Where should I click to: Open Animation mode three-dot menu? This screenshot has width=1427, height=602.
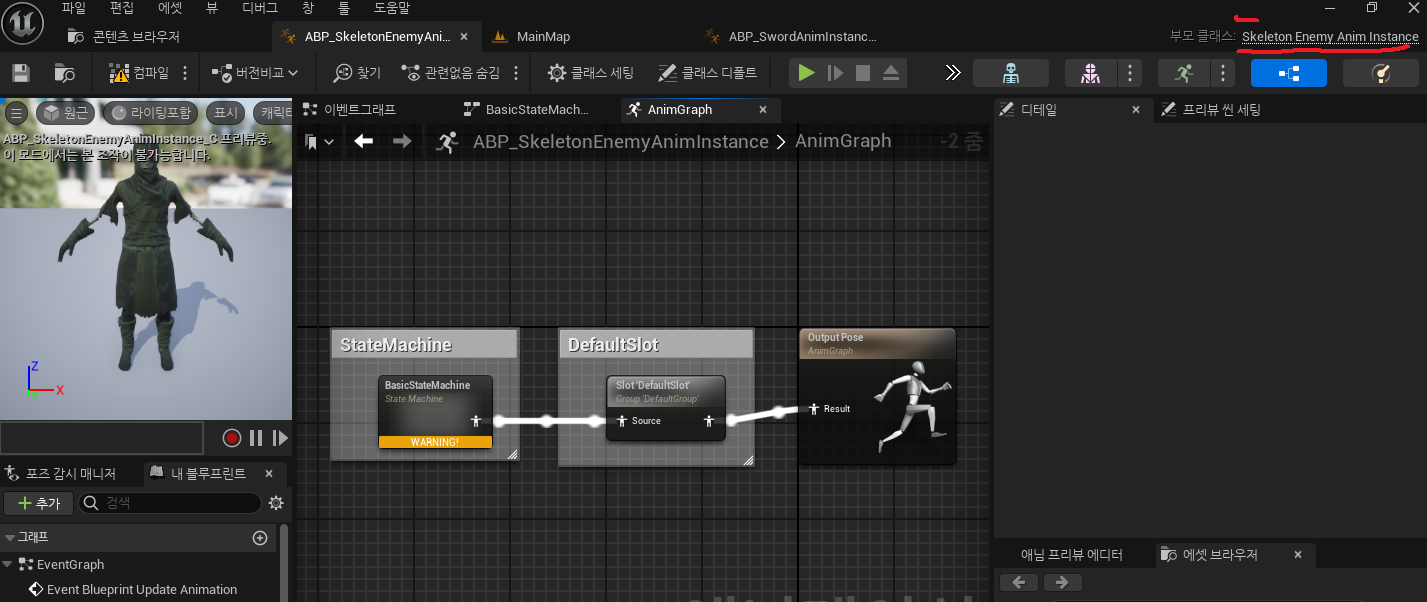[1222, 73]
